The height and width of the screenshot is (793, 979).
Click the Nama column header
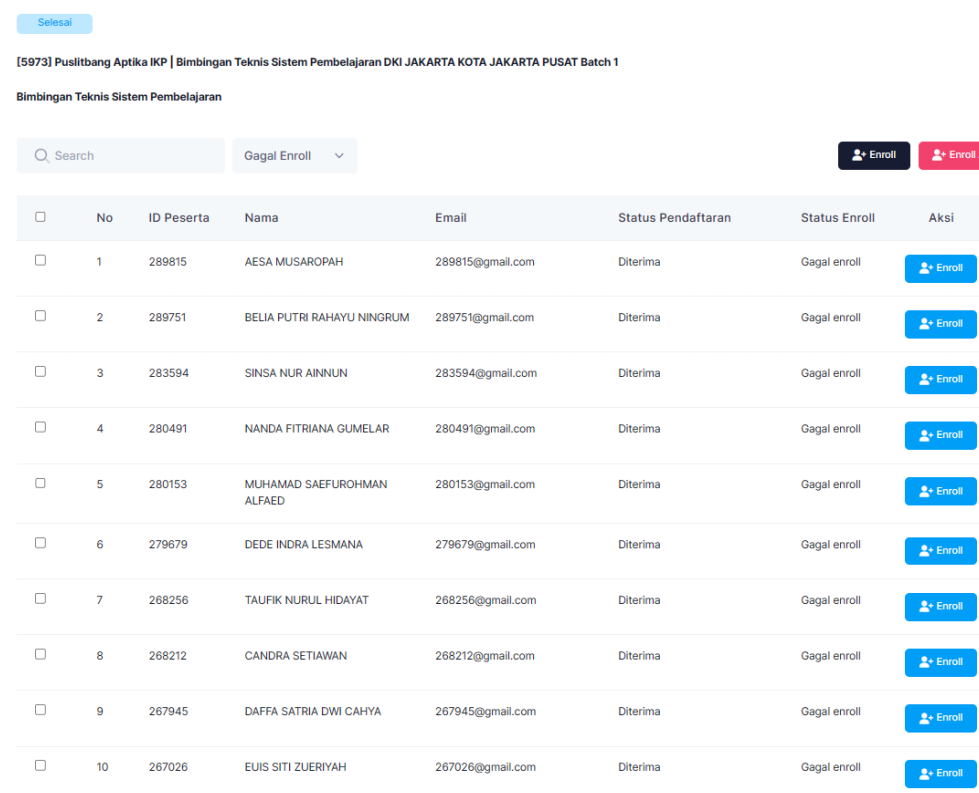click(x=261, y=218)
